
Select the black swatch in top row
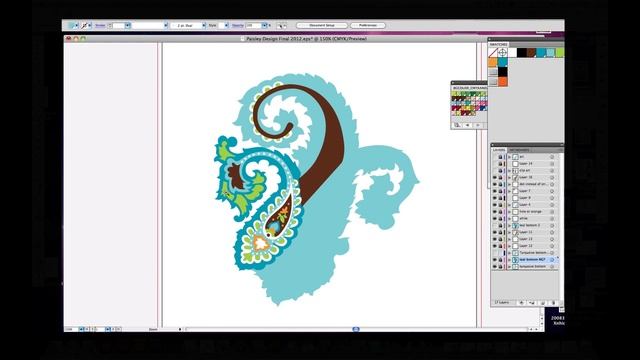point(522,52)
